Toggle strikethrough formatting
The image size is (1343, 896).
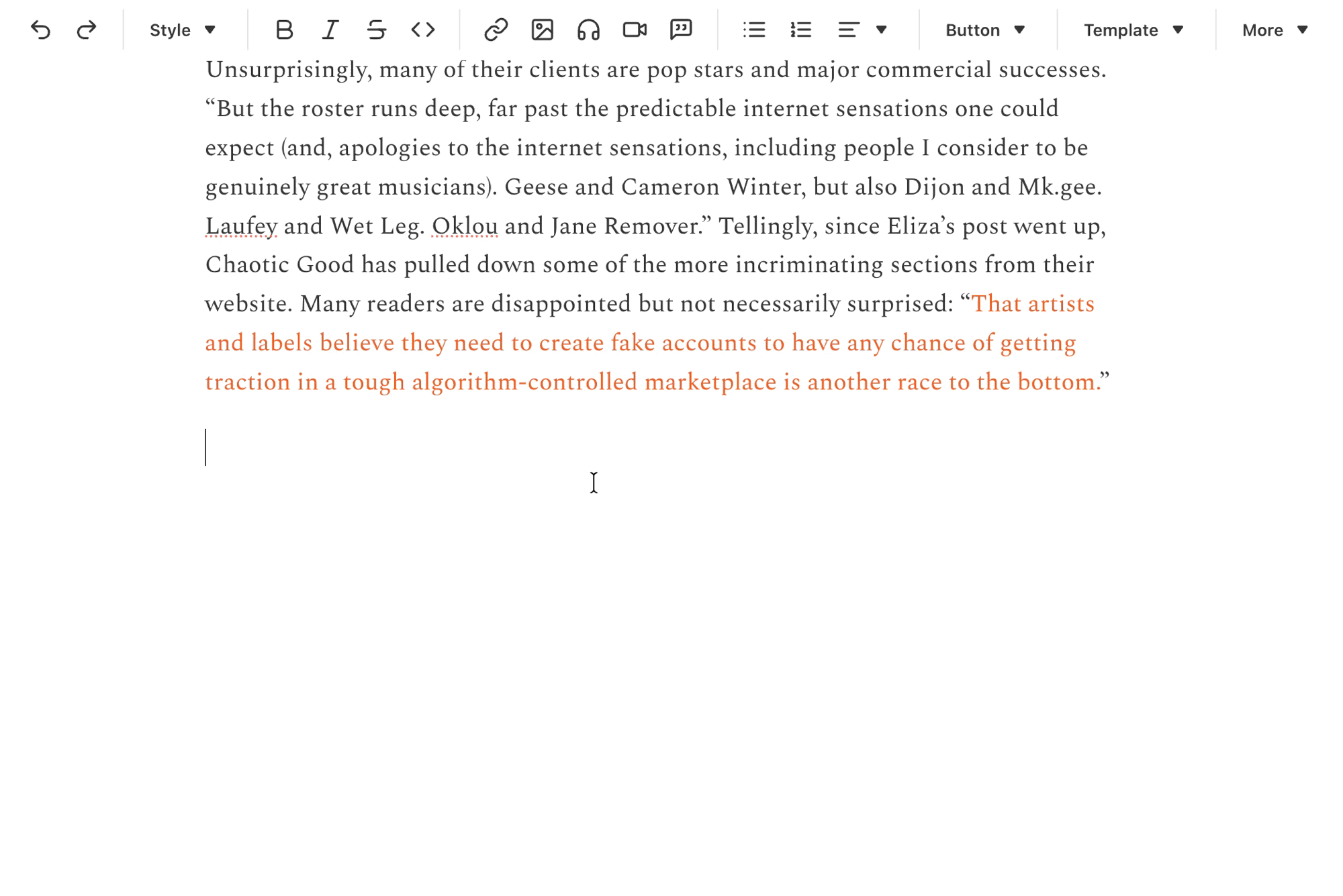pos(376,30)
